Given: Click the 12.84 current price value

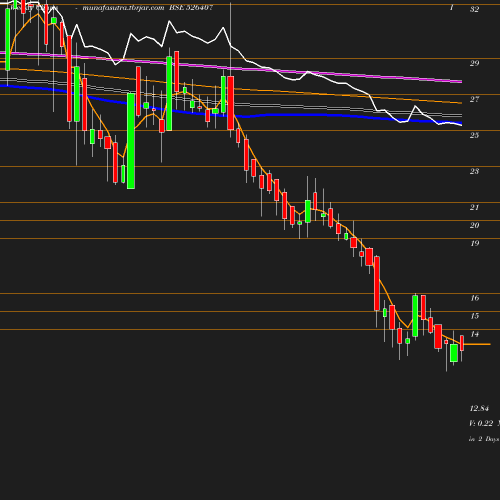Looking at the screenshot, I should click(479, 408).
